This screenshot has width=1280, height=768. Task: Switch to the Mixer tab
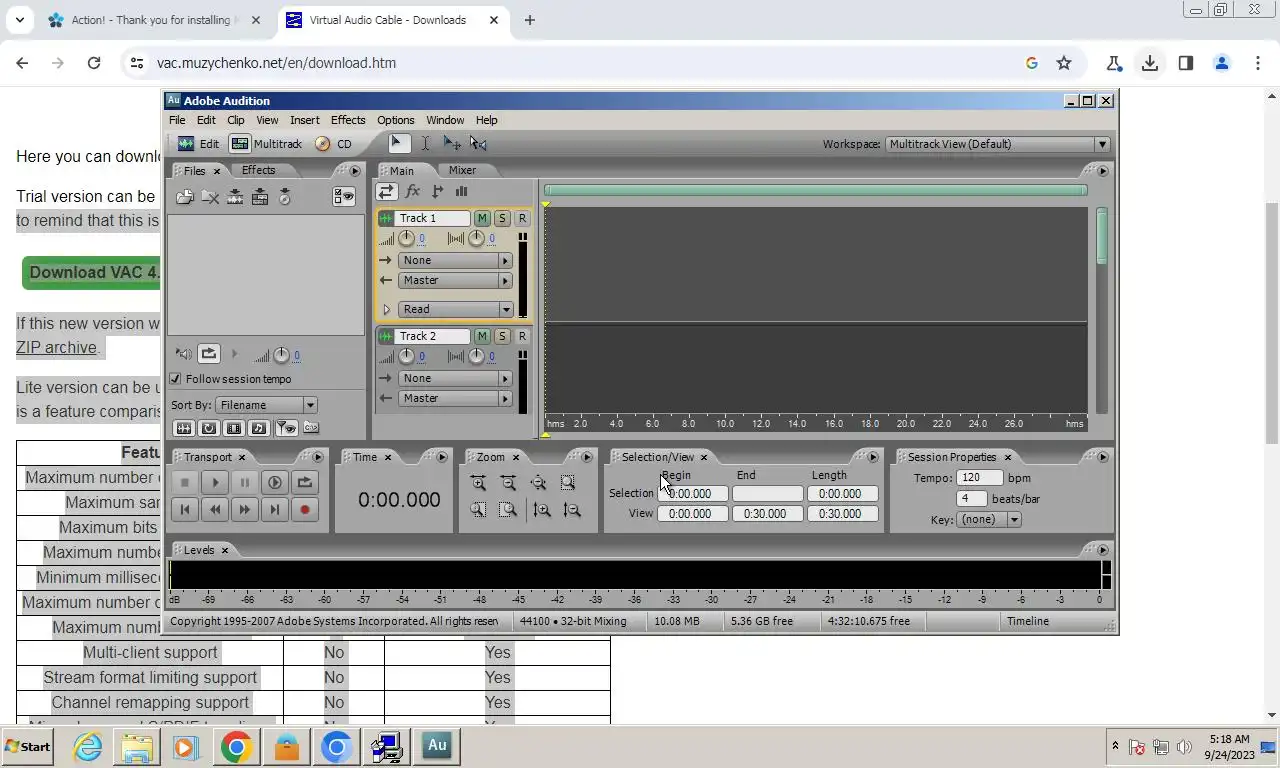[462, 170]
